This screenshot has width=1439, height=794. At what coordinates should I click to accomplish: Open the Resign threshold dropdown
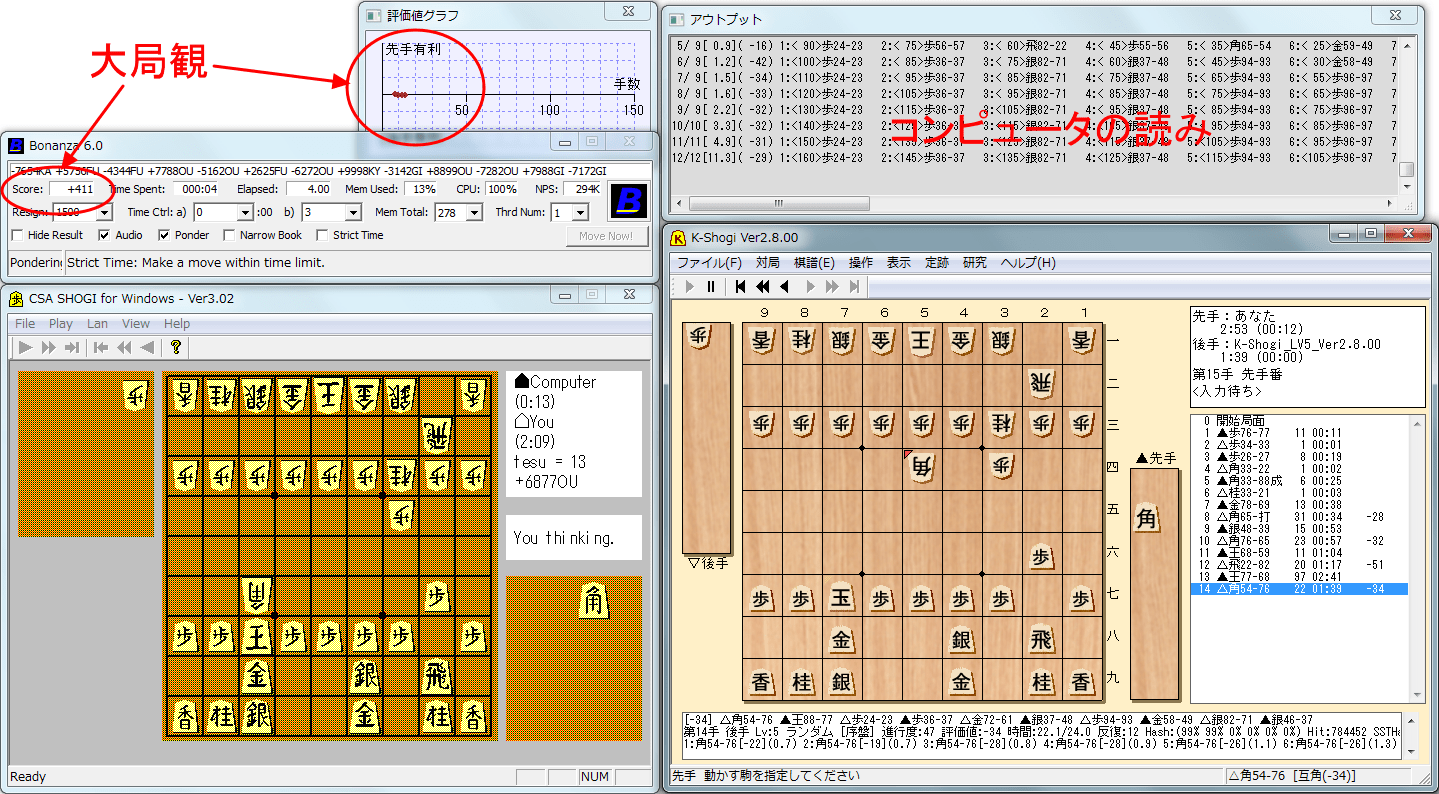click(x=105, y=212)
